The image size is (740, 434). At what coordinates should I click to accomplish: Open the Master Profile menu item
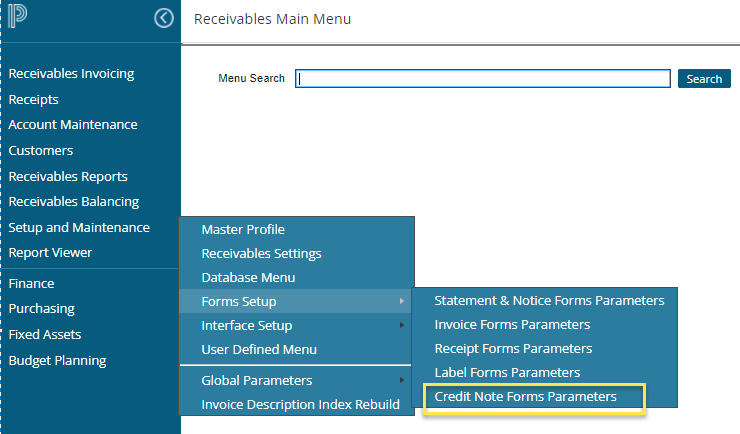click(x=243, y=229)
